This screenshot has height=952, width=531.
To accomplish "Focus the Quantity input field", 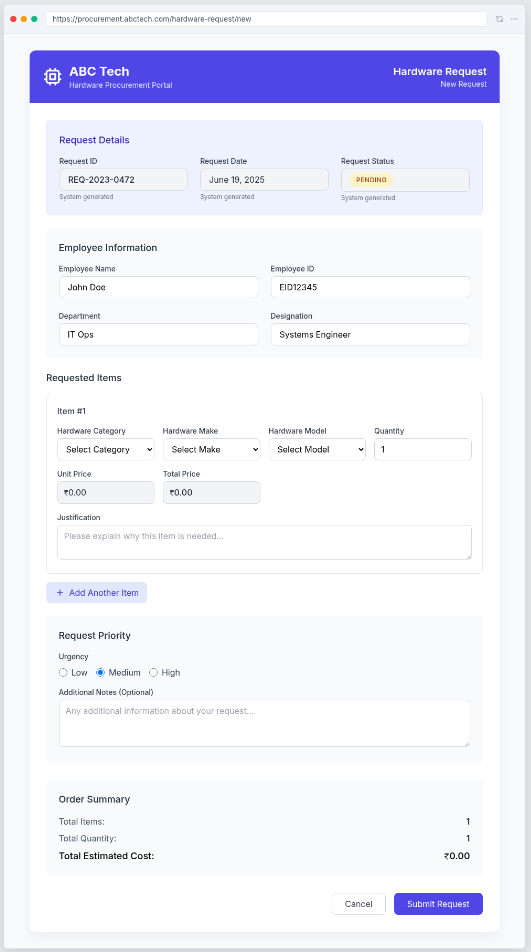I will coord(423,449).
